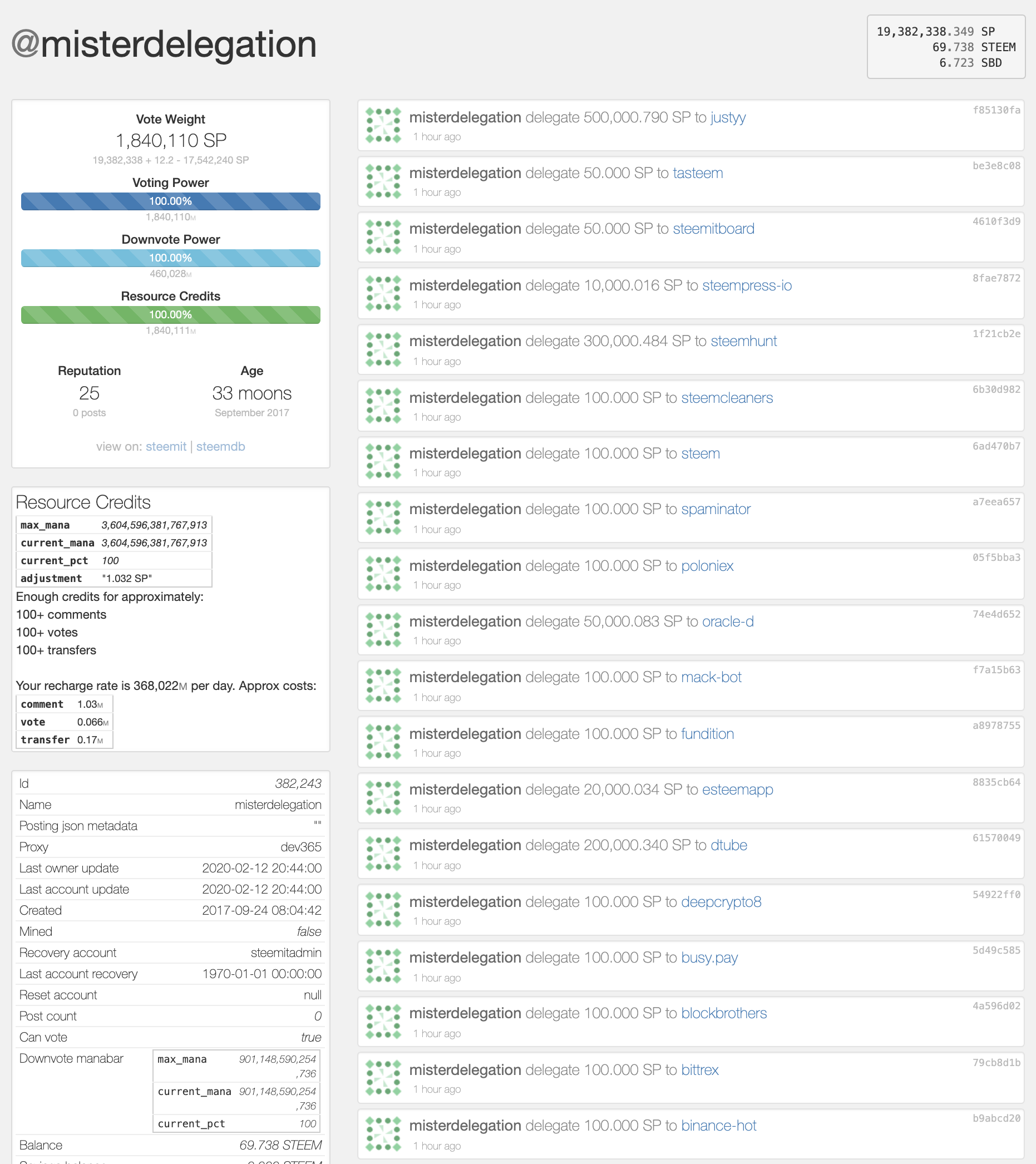Go to oracle-d account page

click(x=728, y=622)
